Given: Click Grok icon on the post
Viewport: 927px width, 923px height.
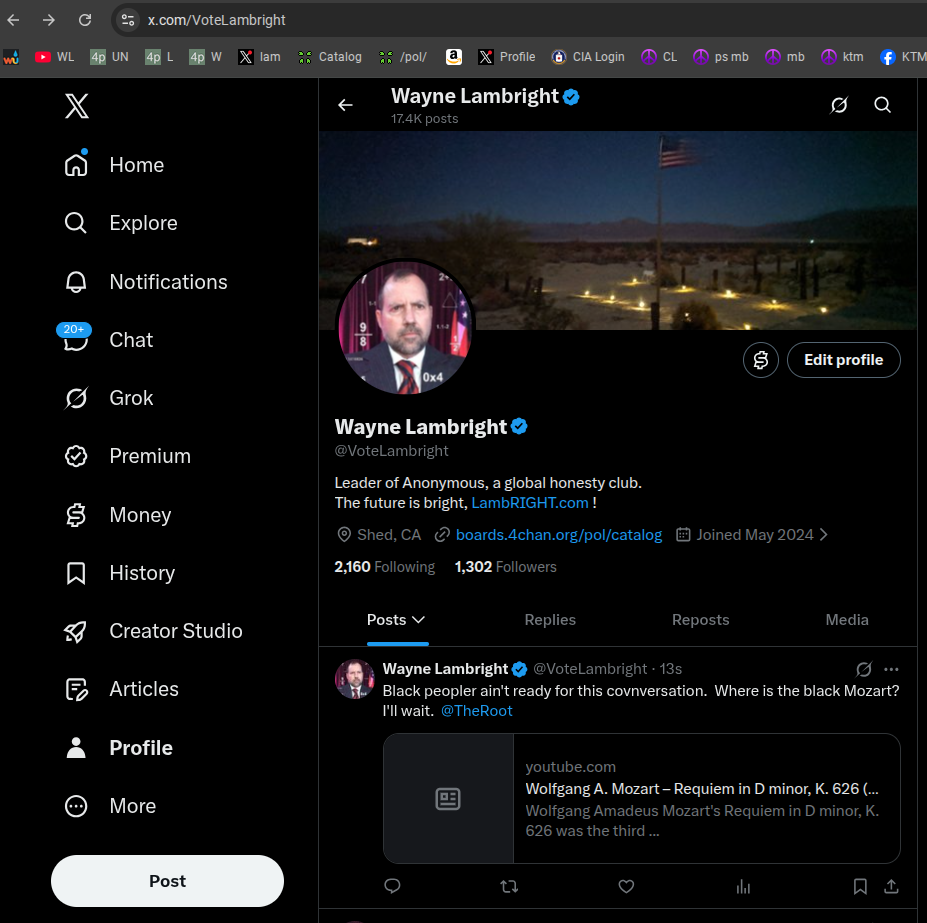Looking at the screenshot, I should pos(864,669).
